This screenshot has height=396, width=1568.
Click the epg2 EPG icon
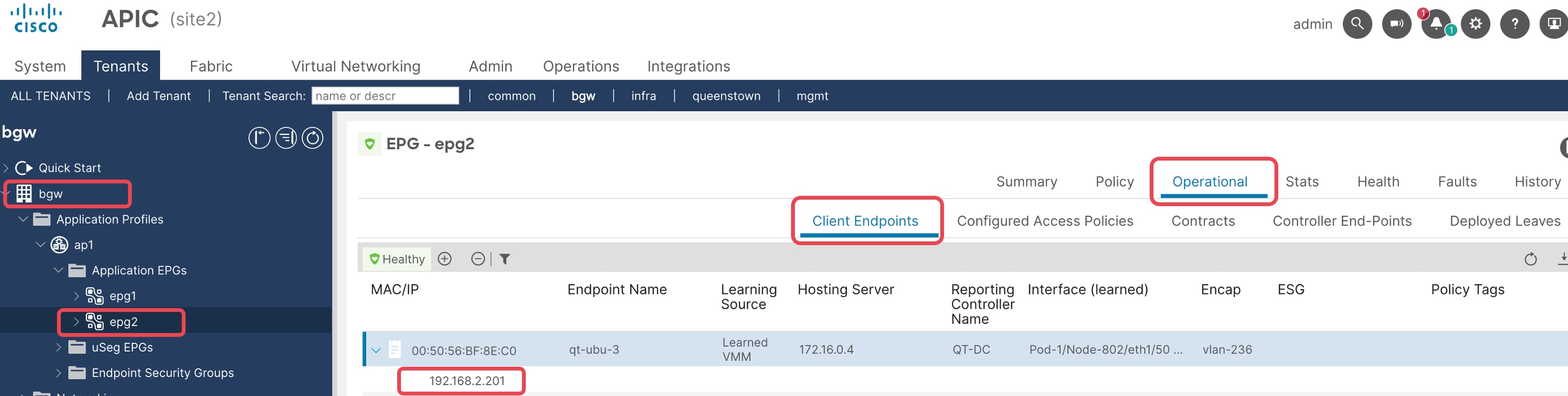click(x=94, y=321)
